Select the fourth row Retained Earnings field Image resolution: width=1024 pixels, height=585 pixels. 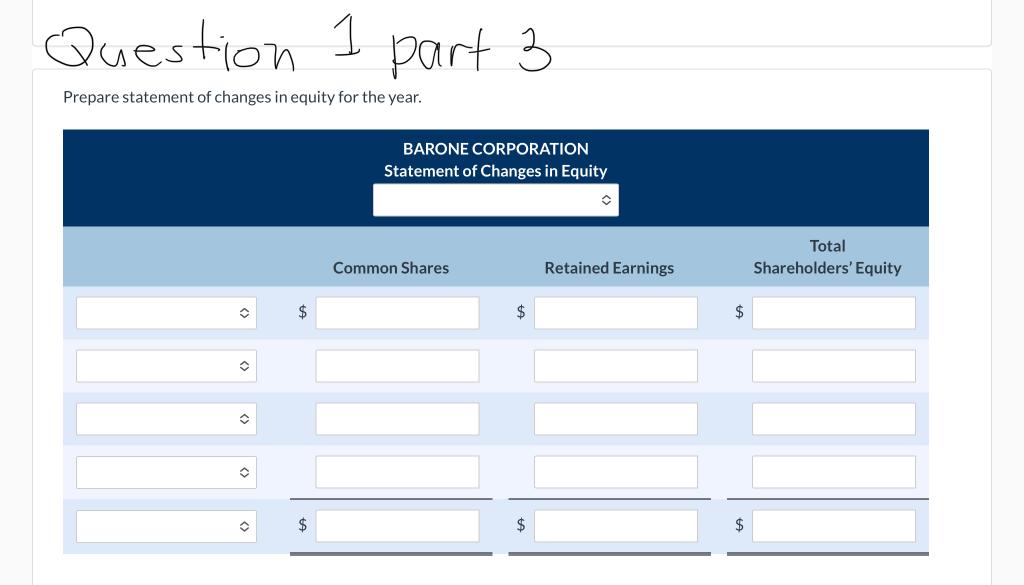pyautogui.click(x=615, y=472)
